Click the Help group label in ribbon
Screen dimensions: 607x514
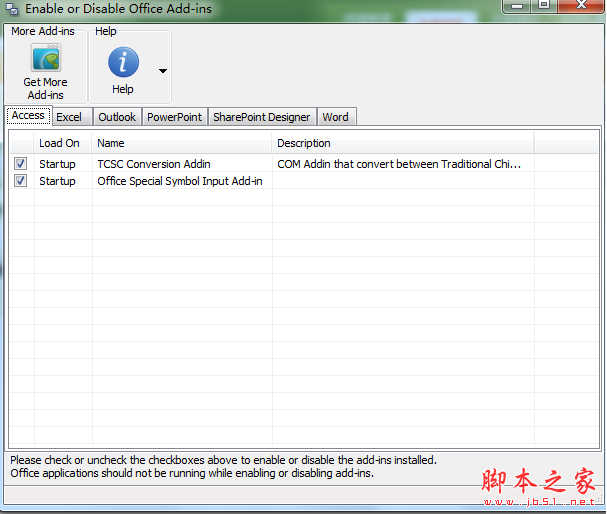pos(106,31)
